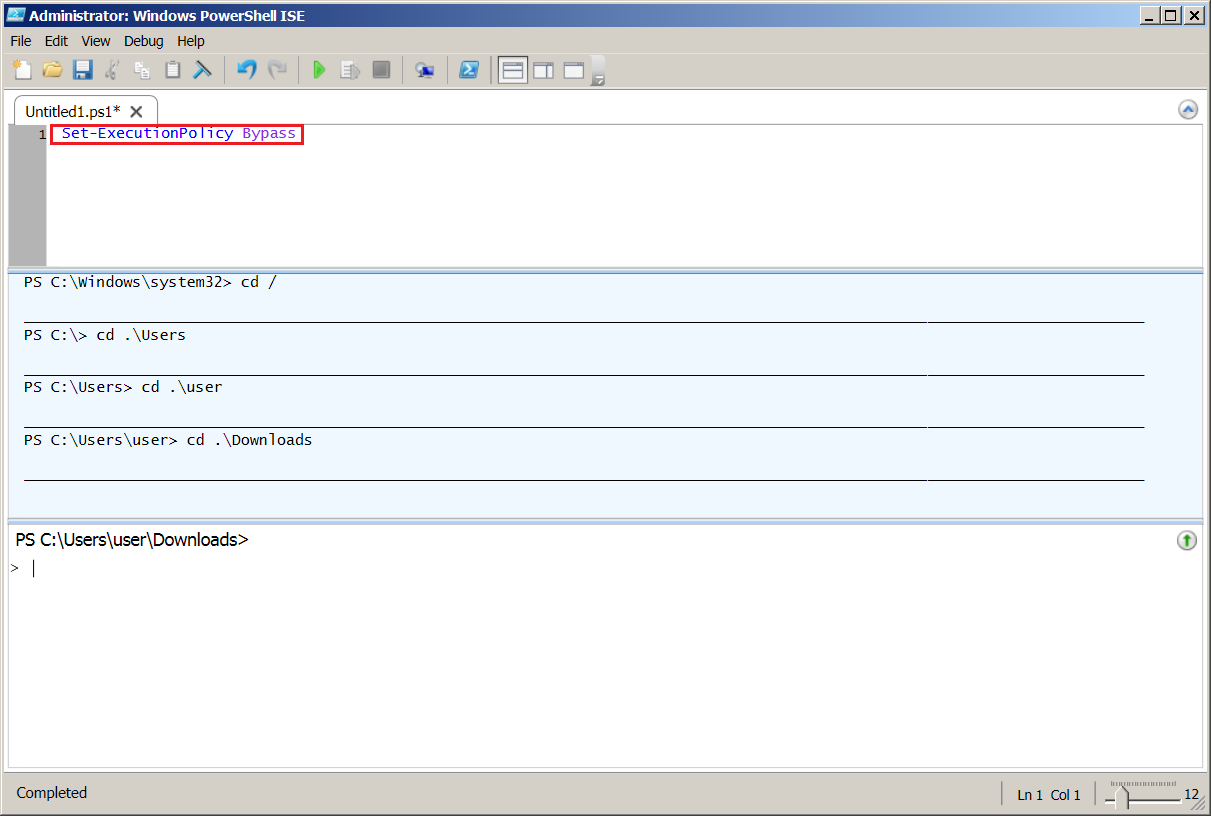
Task: Maximize the PowerShell ISE window
Action: [x=1171, y=15]
